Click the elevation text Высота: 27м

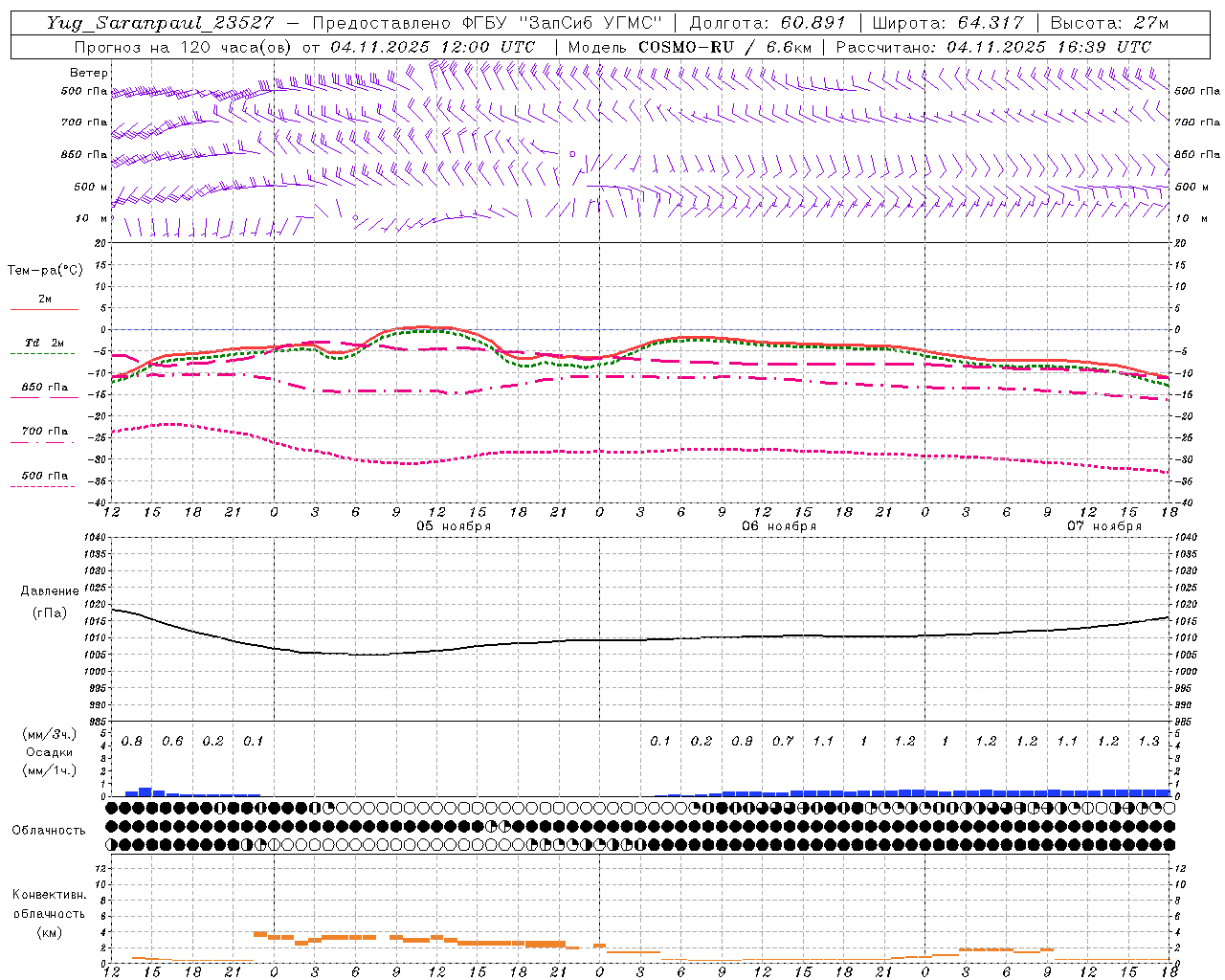(x=1109, y=23)
